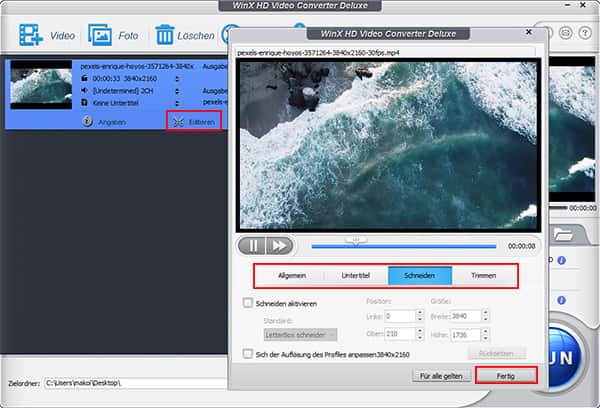Click the Angaben info icon in file row
The image size is (600, 408).
tap(87, 121)
